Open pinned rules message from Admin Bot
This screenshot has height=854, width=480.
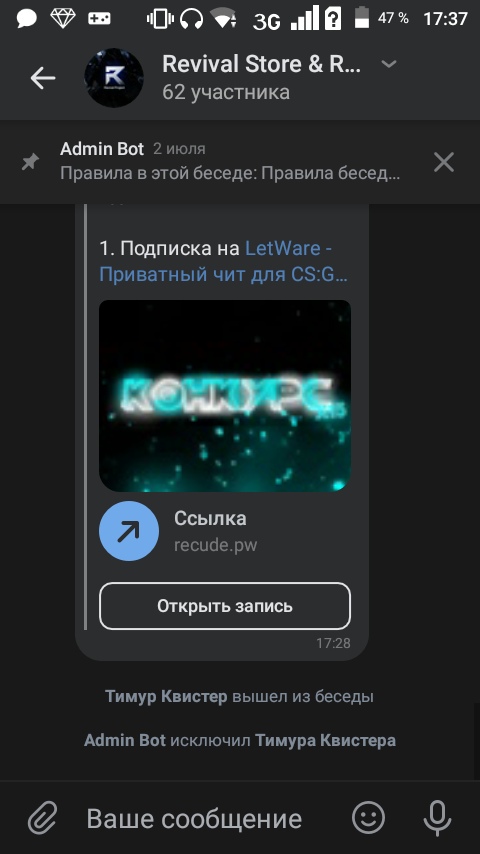(230, 162)
